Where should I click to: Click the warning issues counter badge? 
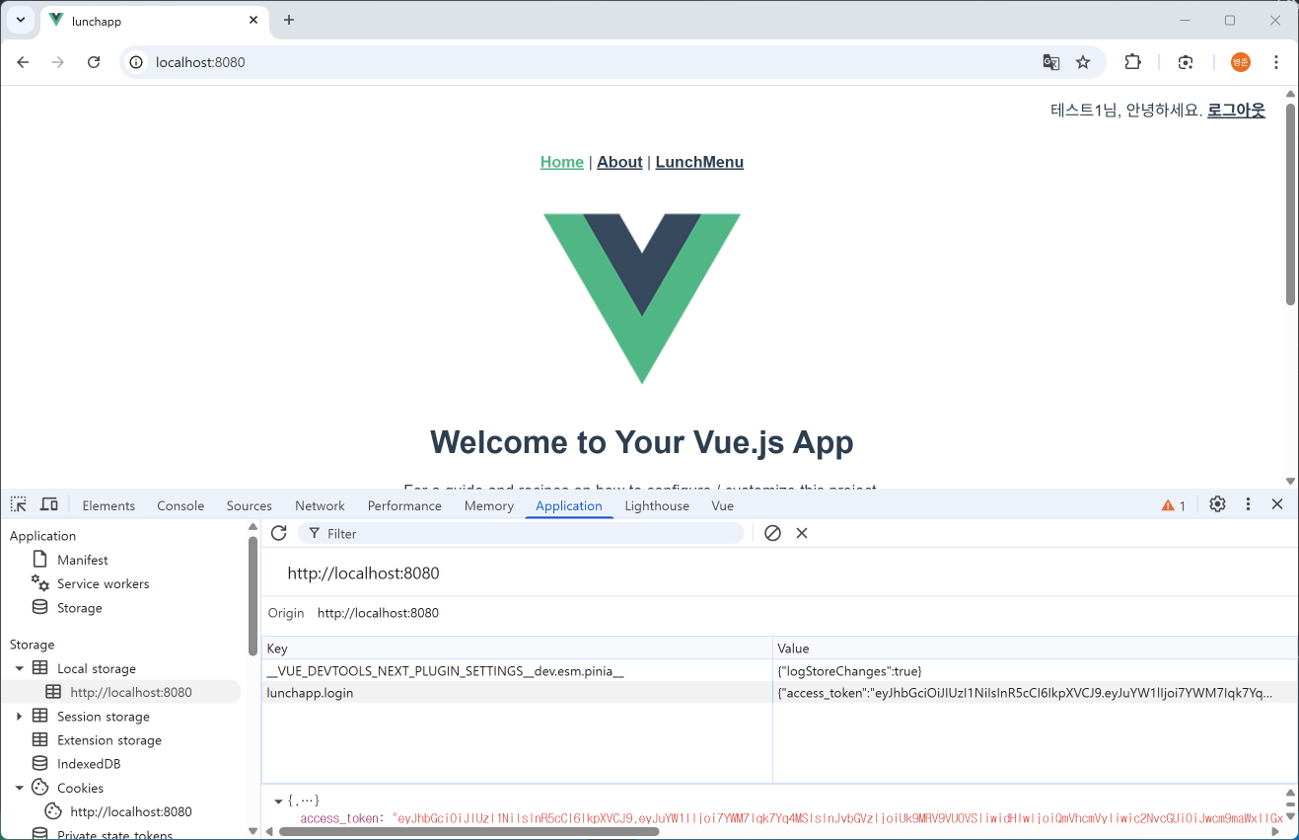(x=1174, y=506)
